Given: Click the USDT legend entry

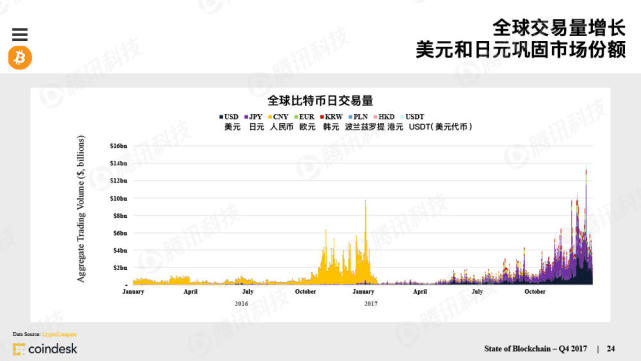Looking at the screenshot, I should [x=412, y=117].
